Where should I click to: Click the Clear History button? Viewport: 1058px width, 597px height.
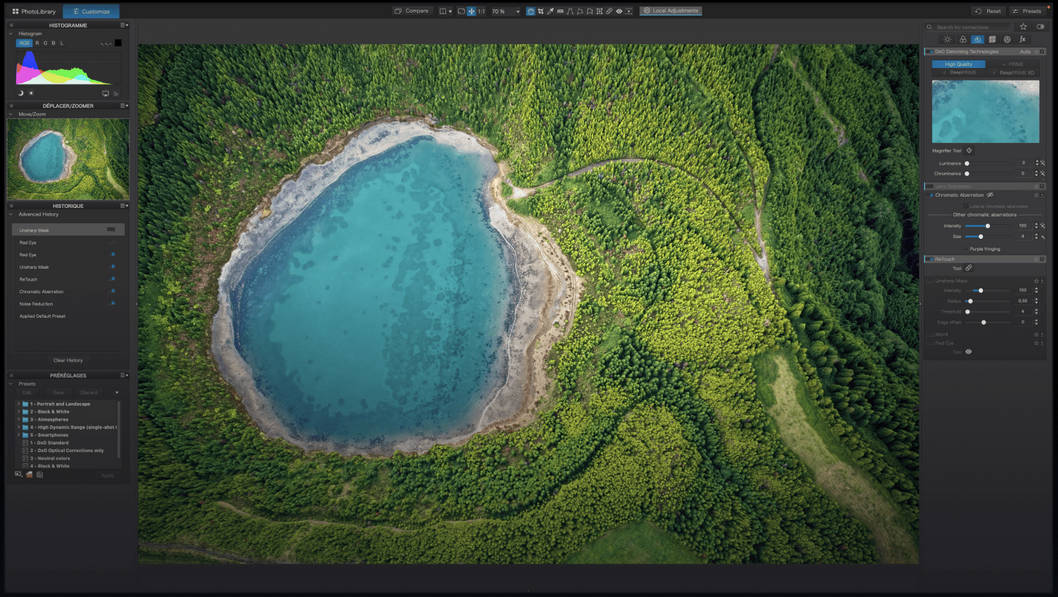coord(68,360)
